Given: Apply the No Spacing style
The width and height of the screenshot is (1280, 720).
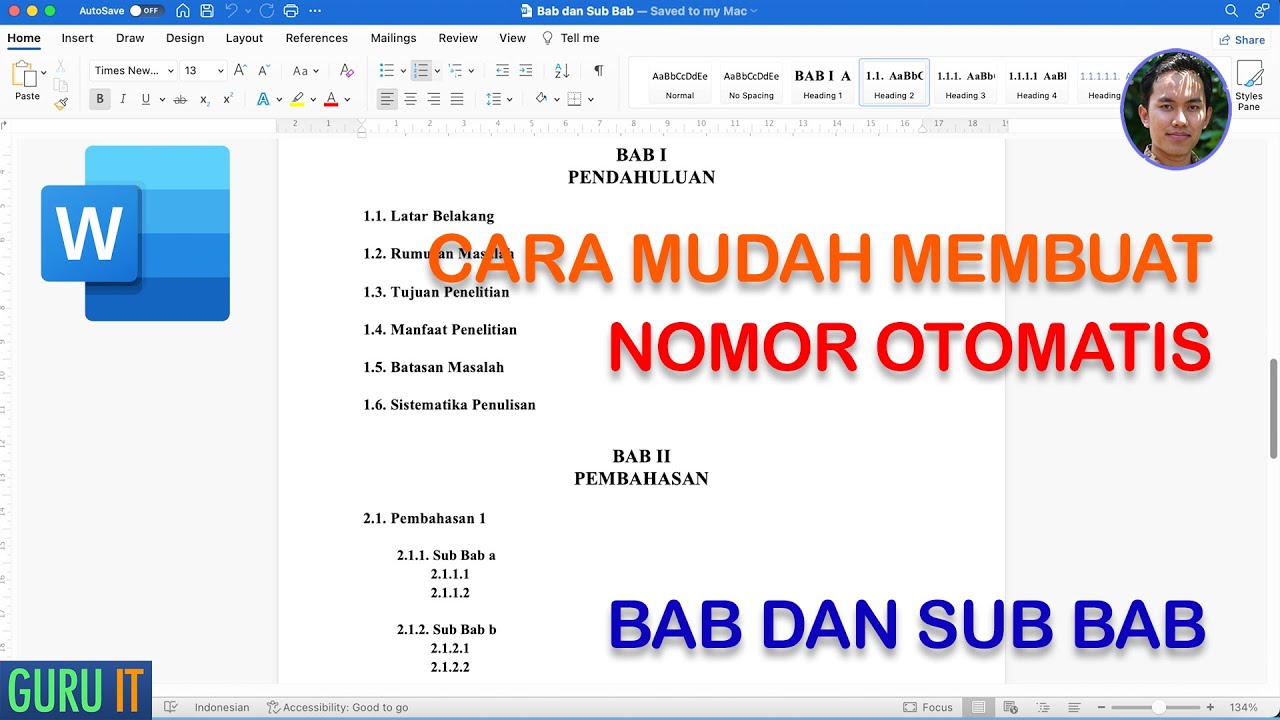Looking at the screenshot, I should (x=751, y=82).
